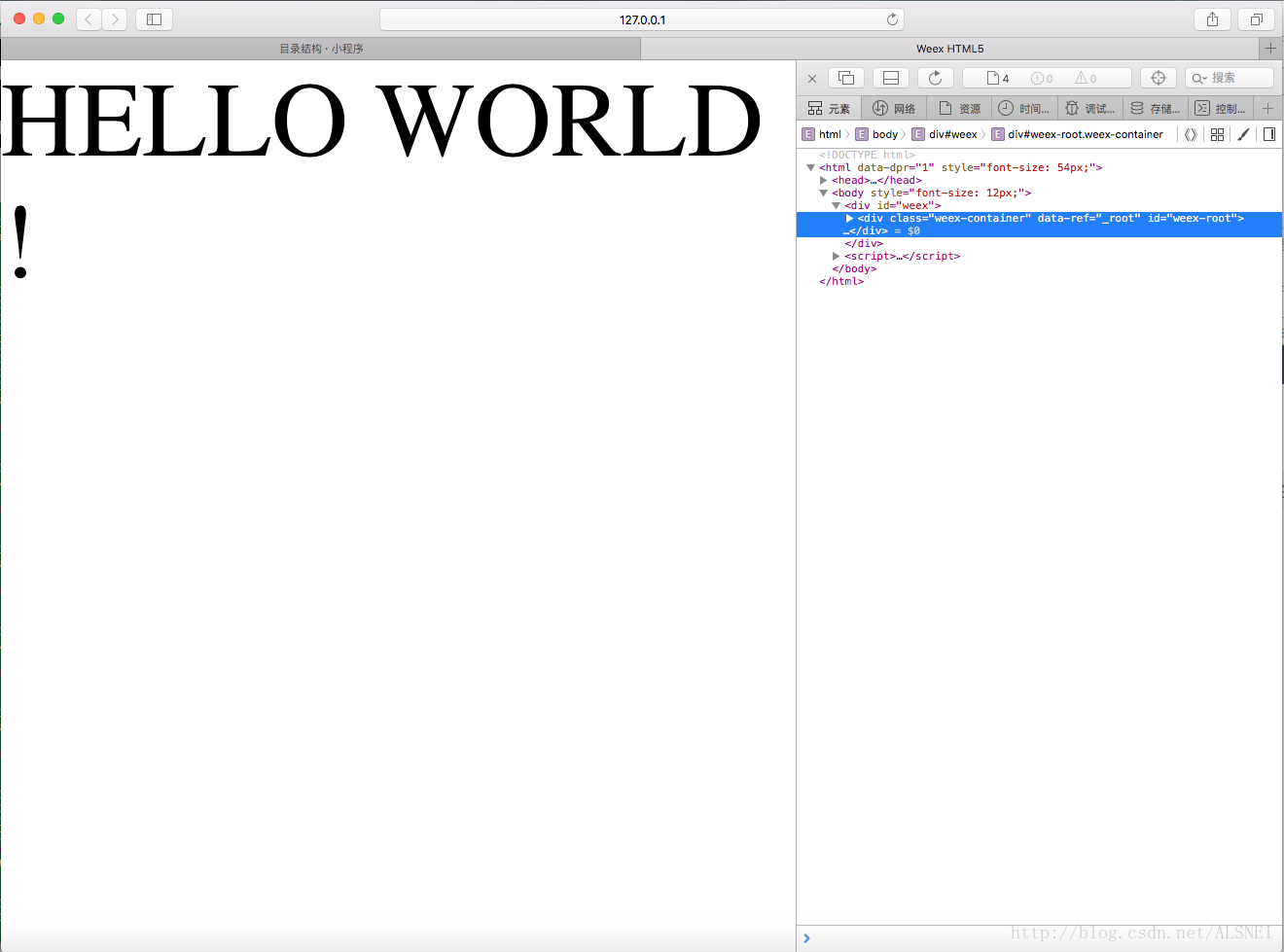
Task: Select div#weex-root.weex-container breadcrumb
Action: coord(1077,134)
